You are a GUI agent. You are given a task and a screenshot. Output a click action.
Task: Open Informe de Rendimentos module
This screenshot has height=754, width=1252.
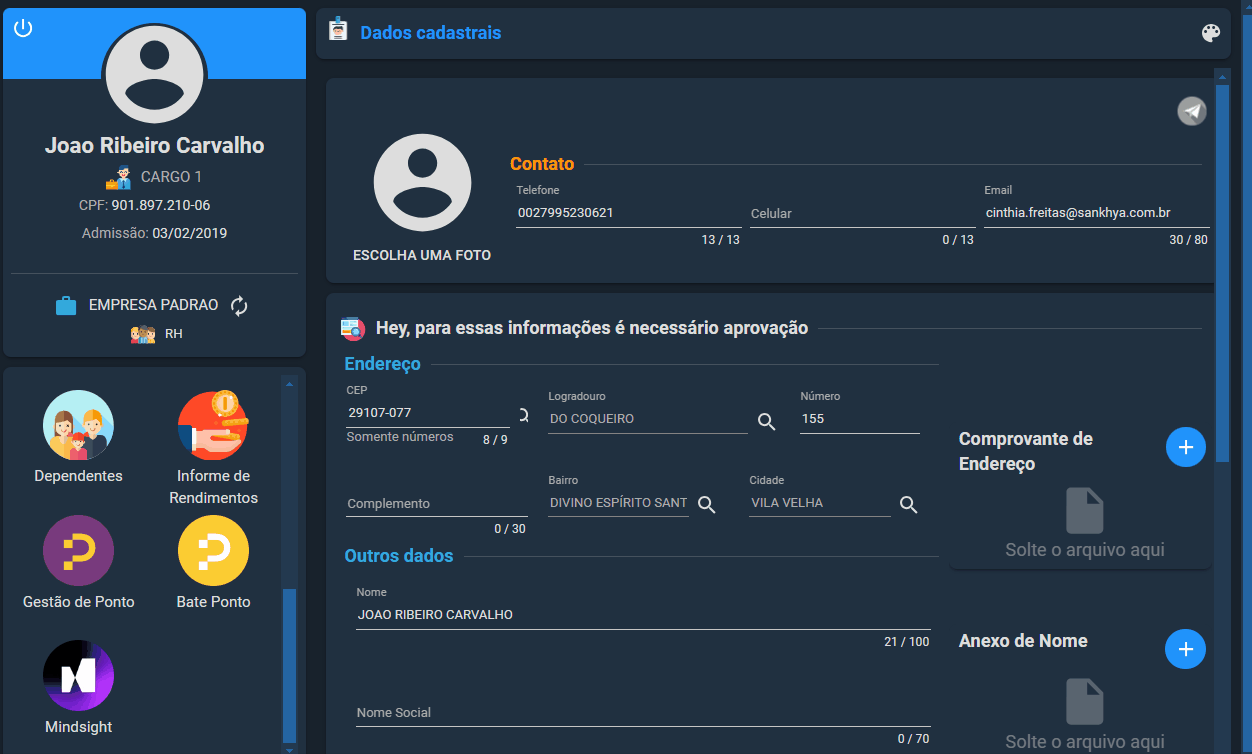point(213,447)
